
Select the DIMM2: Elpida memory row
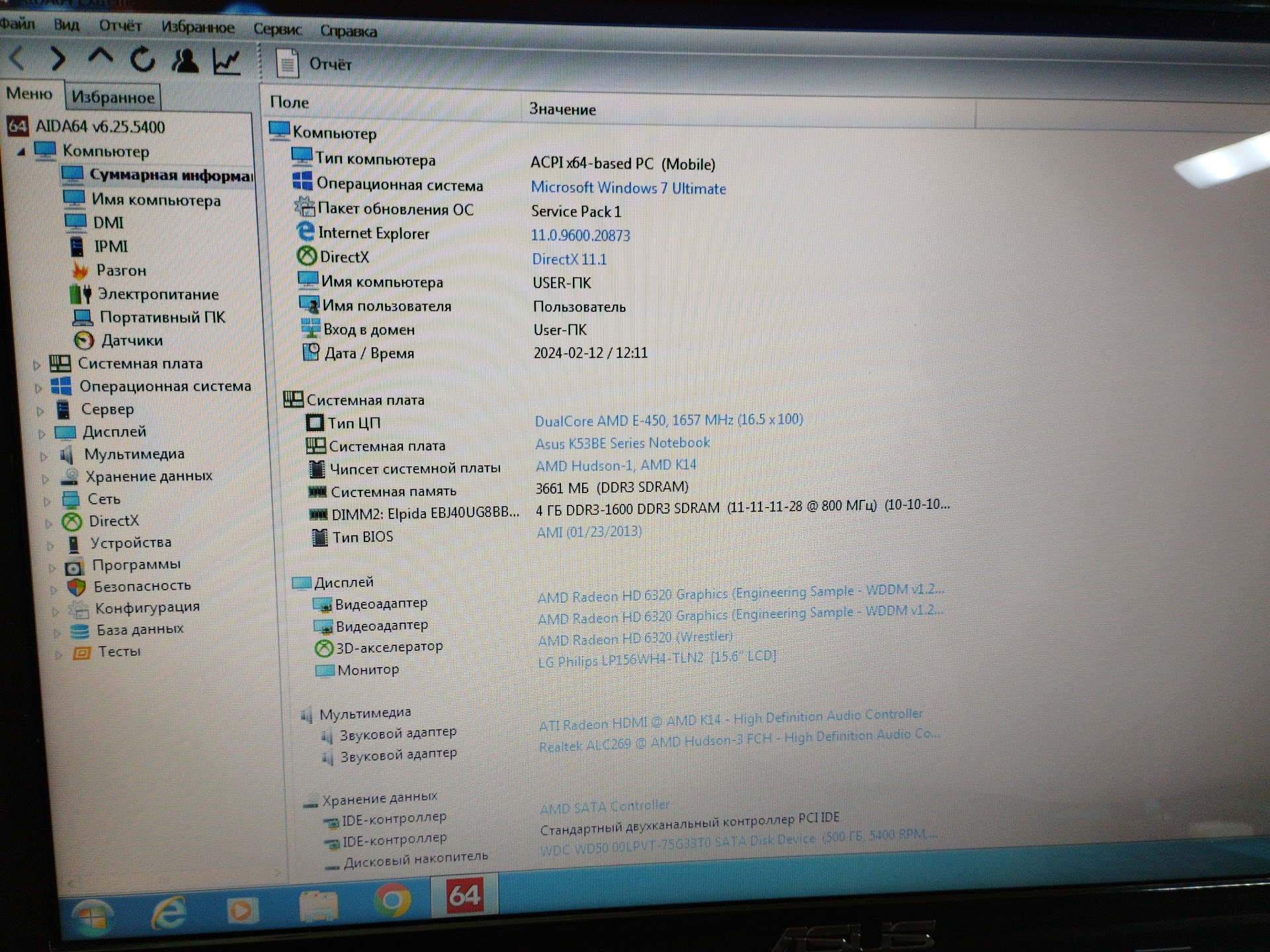(x=628, y=510)
